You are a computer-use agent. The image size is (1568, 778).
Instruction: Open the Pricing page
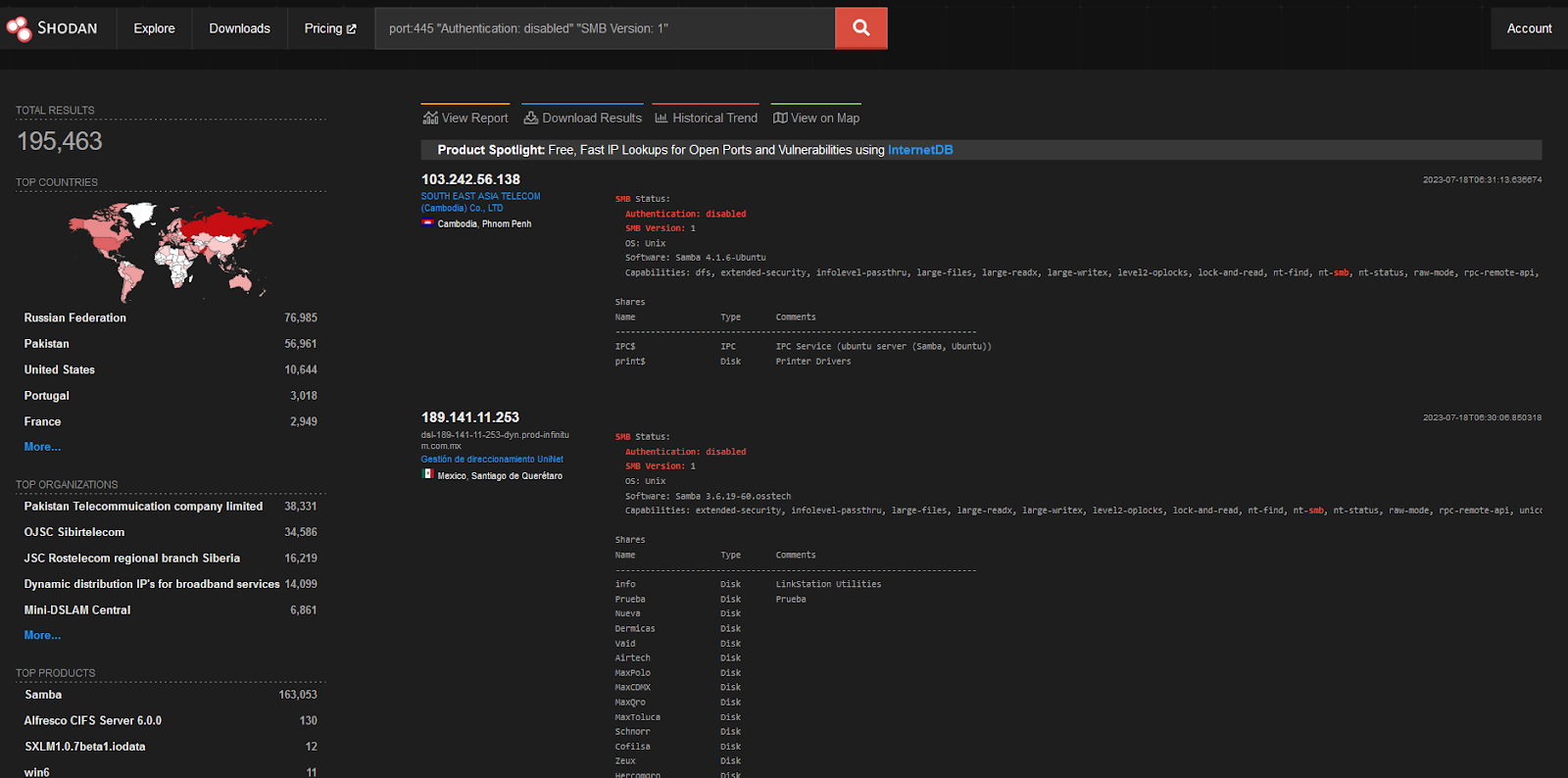(330, 28)
